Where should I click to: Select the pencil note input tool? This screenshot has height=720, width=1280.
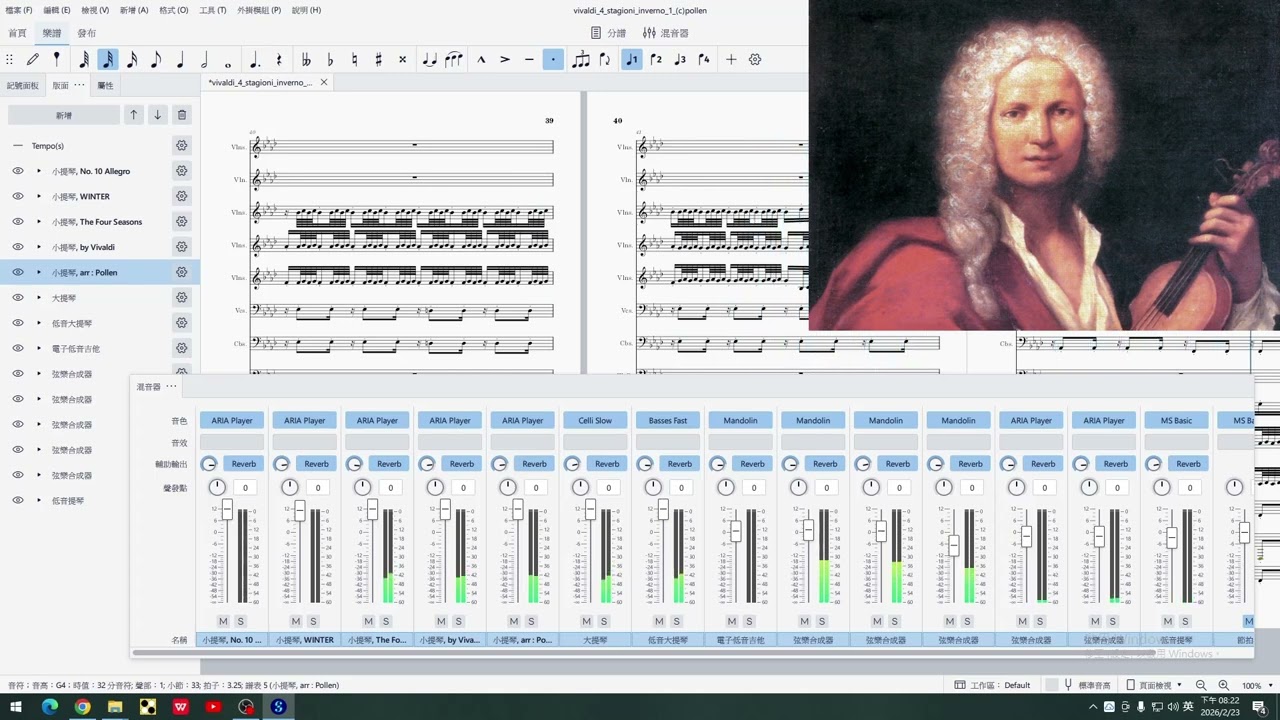(x=33, y=60)
